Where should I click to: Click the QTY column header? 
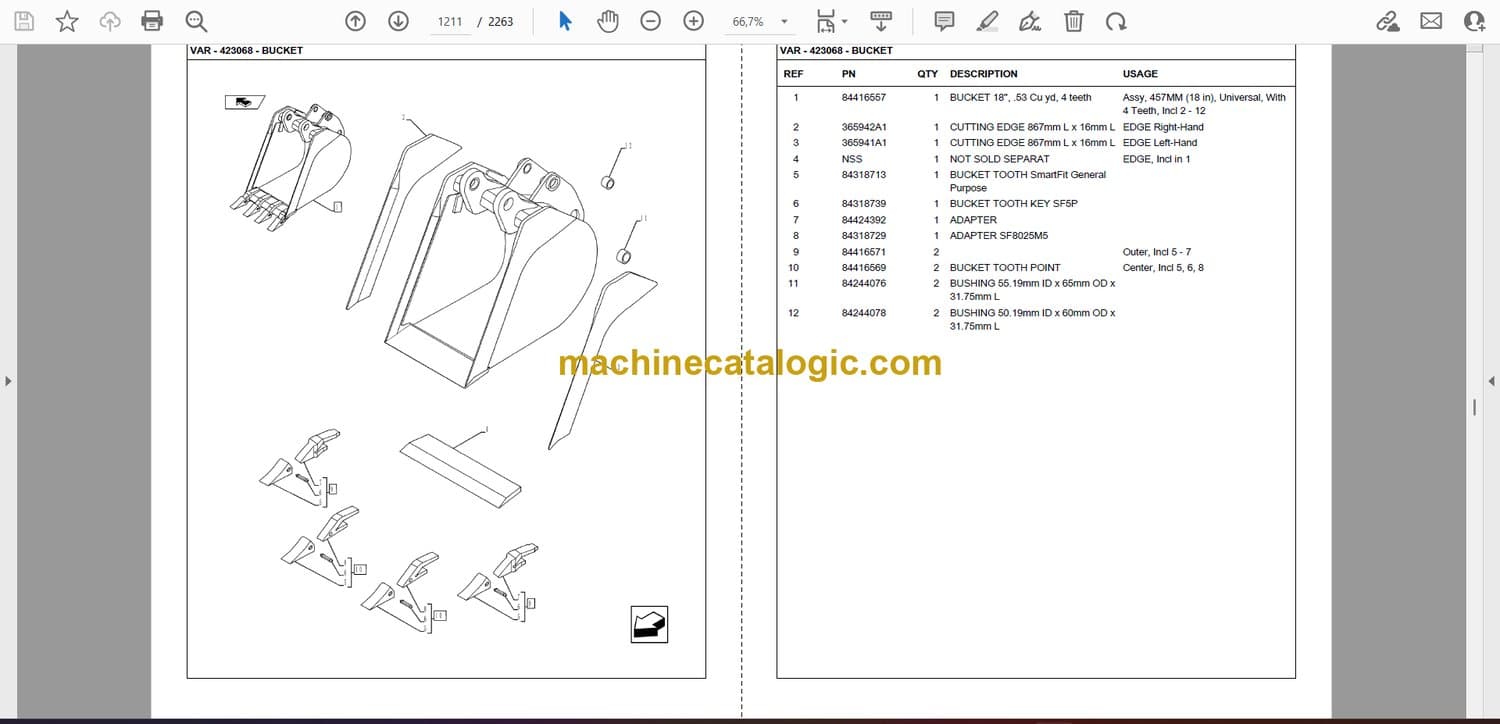(928, 74)
